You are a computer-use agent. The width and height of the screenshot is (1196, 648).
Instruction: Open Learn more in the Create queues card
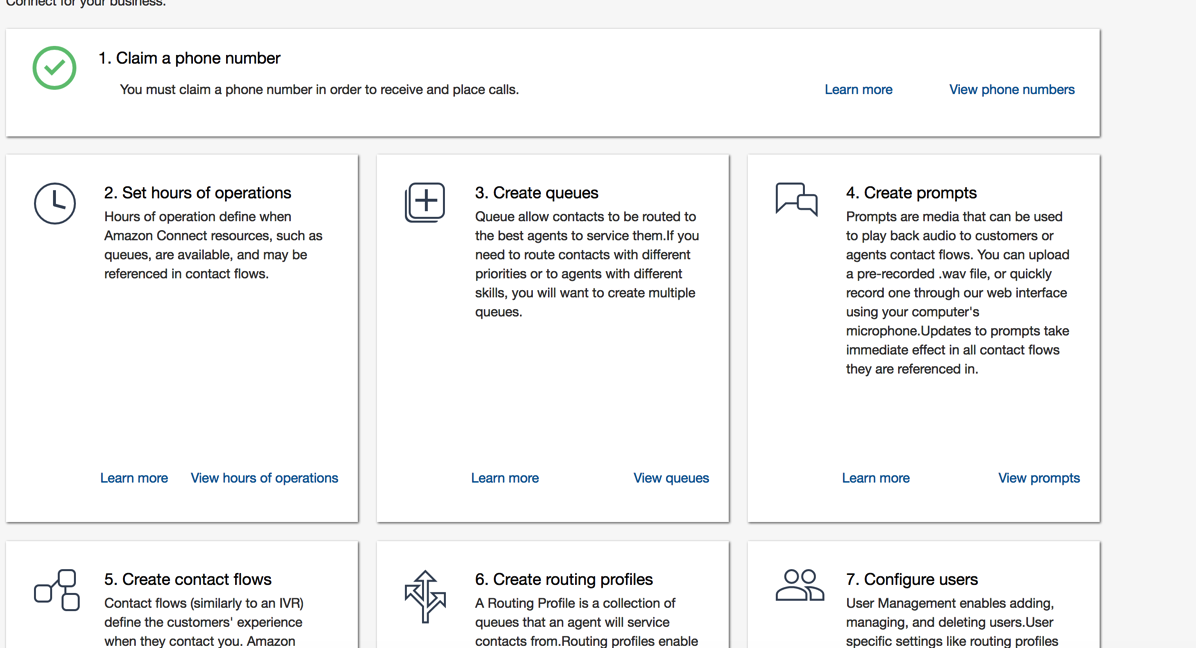(x=505, y=478)
